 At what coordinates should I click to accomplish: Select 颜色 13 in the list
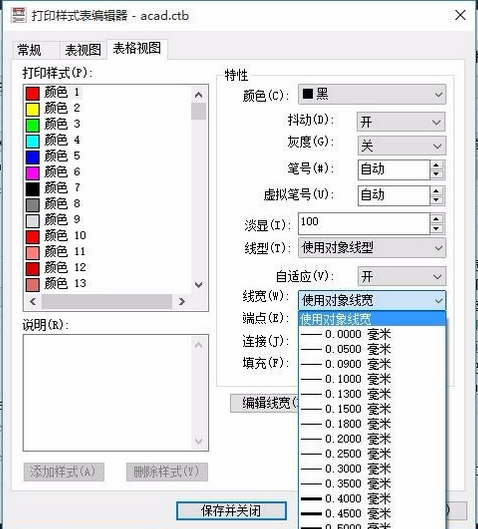[108, 283]
